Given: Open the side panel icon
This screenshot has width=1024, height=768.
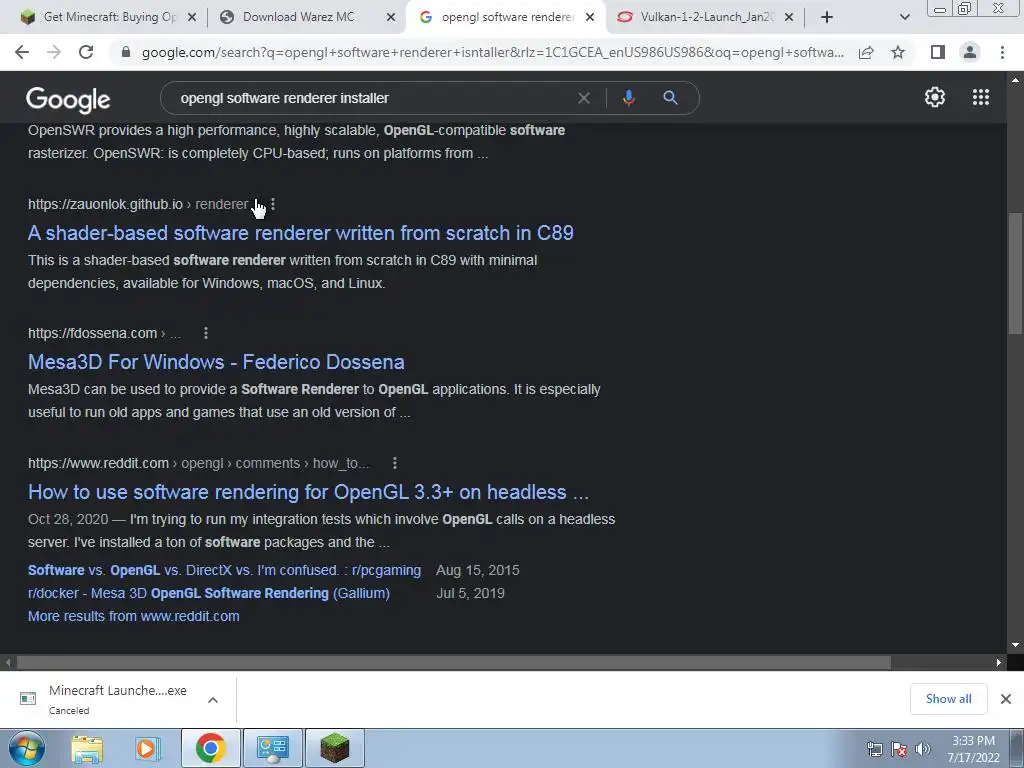Looking at the screenshot, I should [x=938, y=52].
